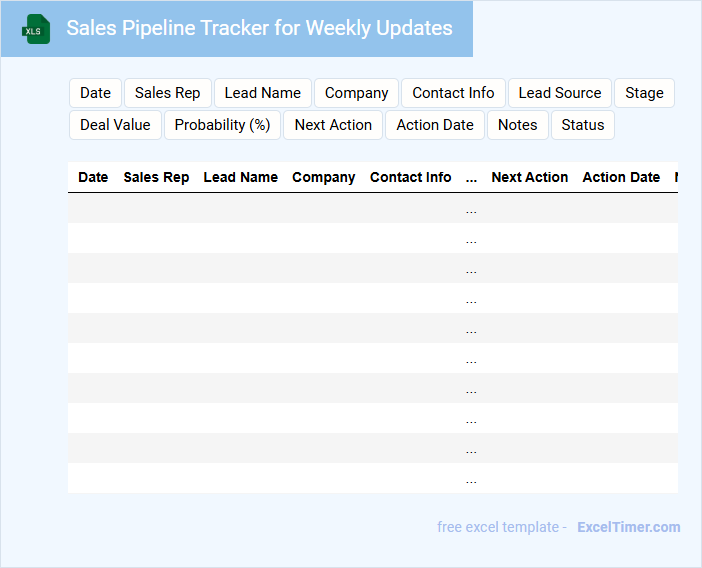Choose the Next Action tag
The height and width of the screenshot is (568, 702).
333,125
